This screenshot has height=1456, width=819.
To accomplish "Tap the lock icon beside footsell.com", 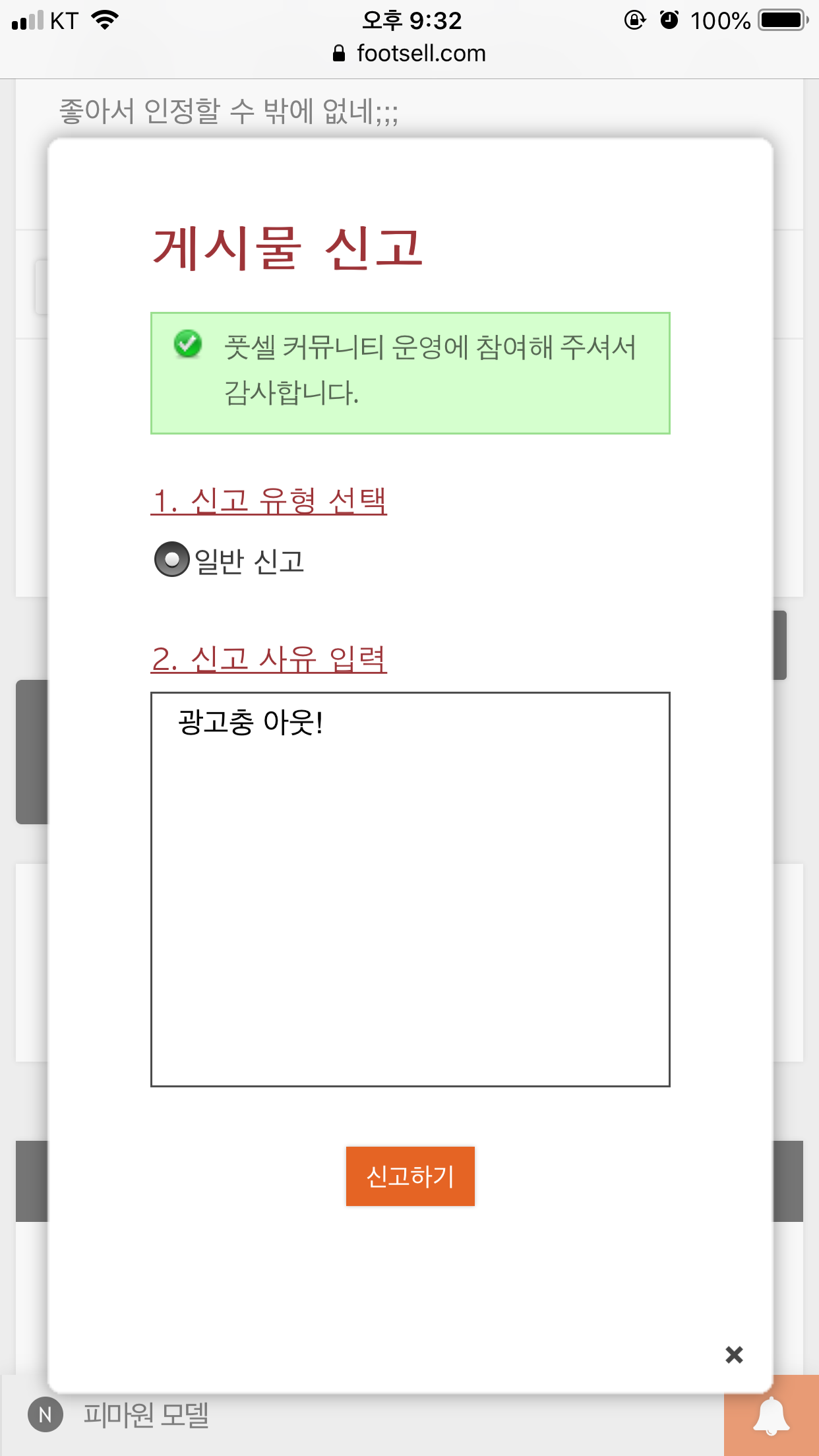I will pyautogui.click(x=339, y=53).
